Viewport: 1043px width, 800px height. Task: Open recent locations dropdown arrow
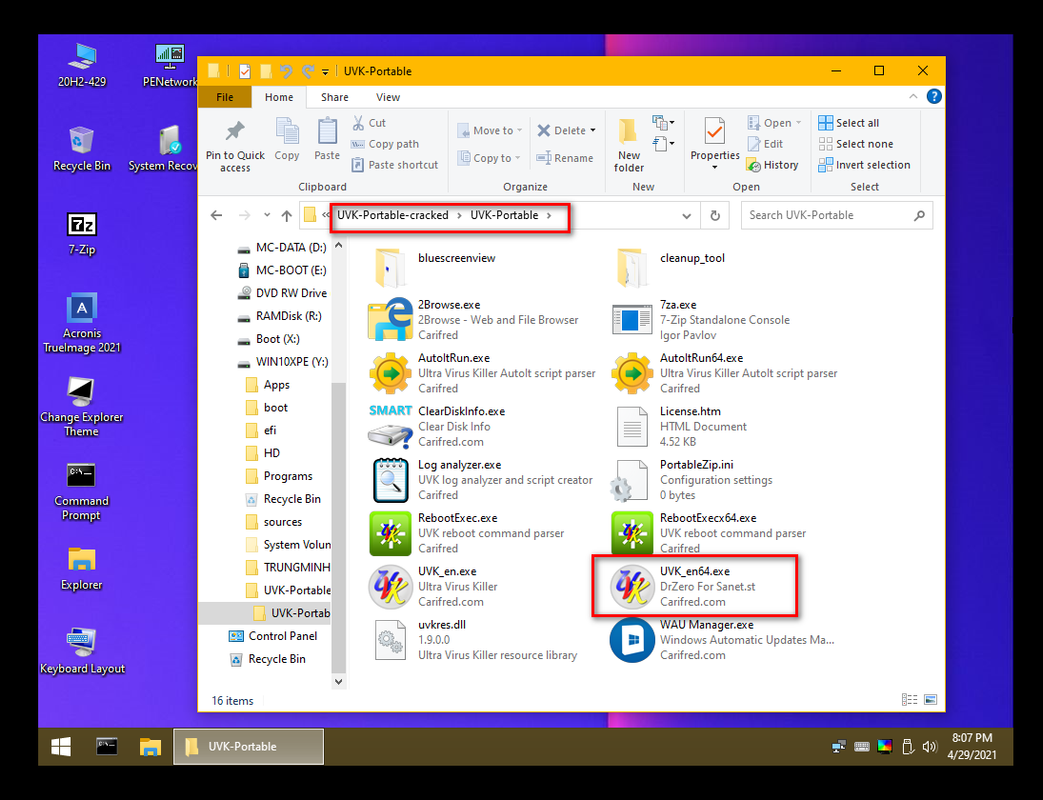pos(267,215)
